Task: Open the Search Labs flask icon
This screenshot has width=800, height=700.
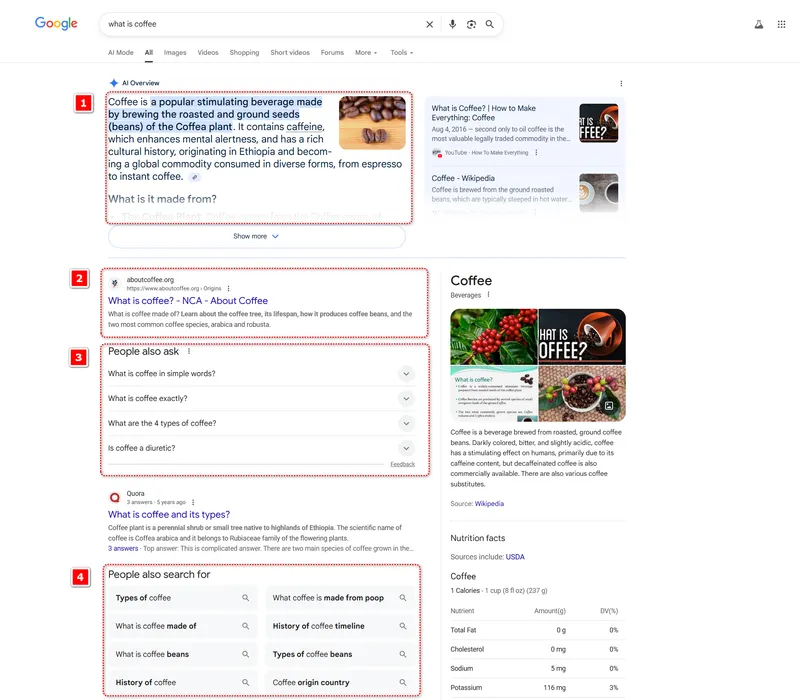Action: click(x=759, y=24)
